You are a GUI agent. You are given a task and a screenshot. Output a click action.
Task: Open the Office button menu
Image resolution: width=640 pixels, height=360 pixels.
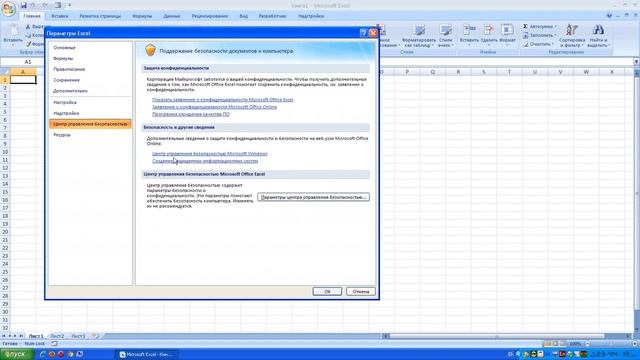[x=9, y=9]
